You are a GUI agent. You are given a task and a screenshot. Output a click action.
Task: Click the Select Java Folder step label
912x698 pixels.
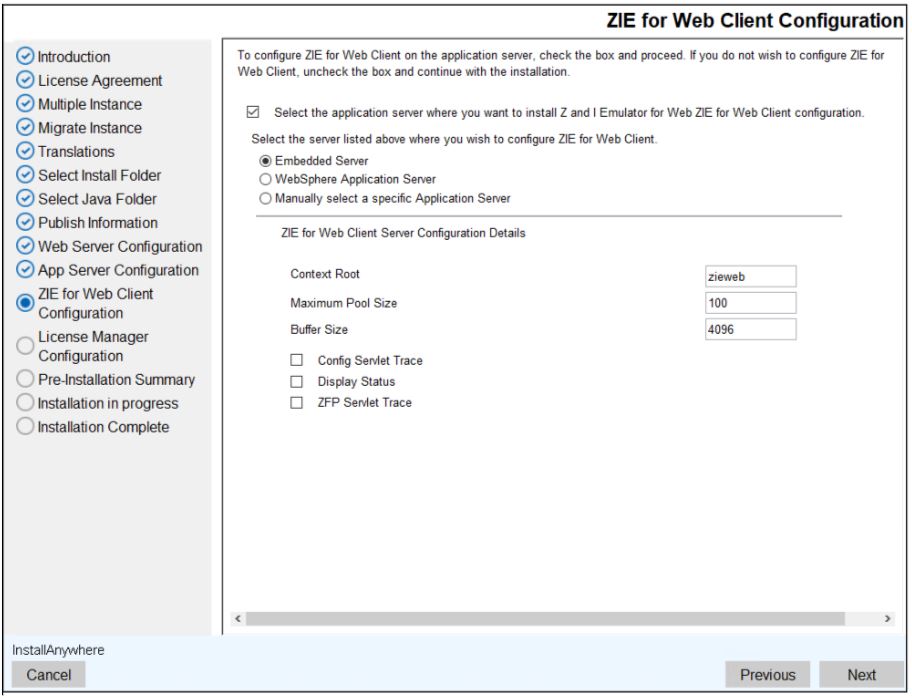[x=97, y=199]
